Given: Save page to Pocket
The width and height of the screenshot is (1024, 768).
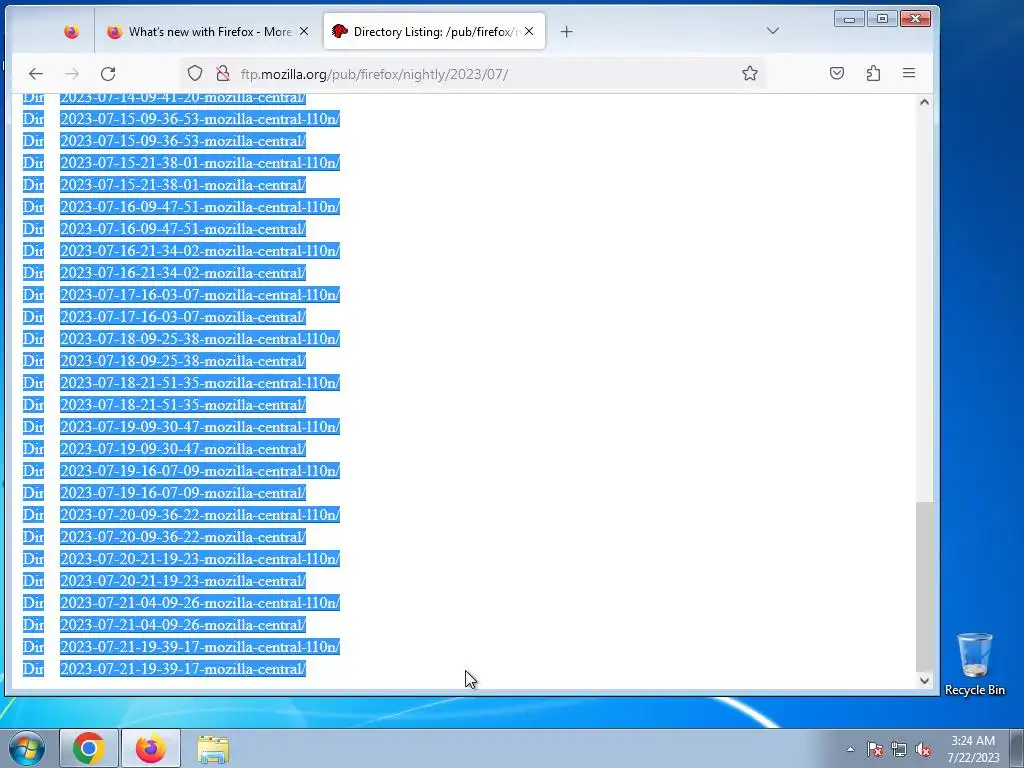Looking at the screenshot, I should [x=837, y=73].
